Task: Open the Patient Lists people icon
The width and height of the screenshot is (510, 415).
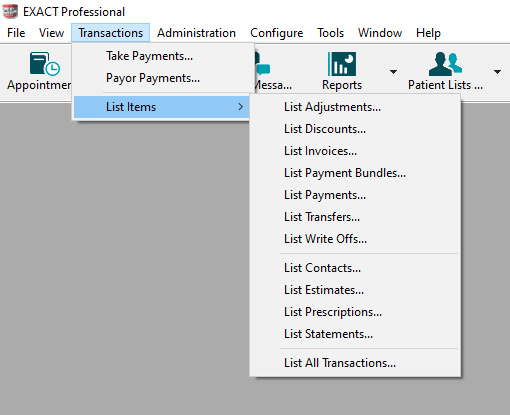Action: point(445,64)
